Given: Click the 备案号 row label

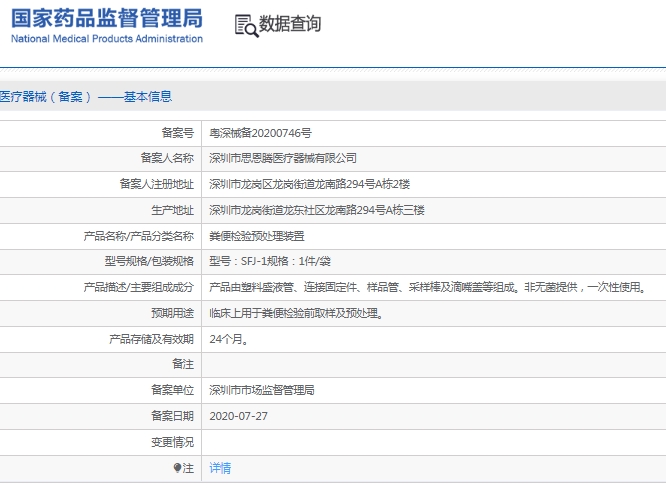Looking at the screenshot, I should 178,133.
